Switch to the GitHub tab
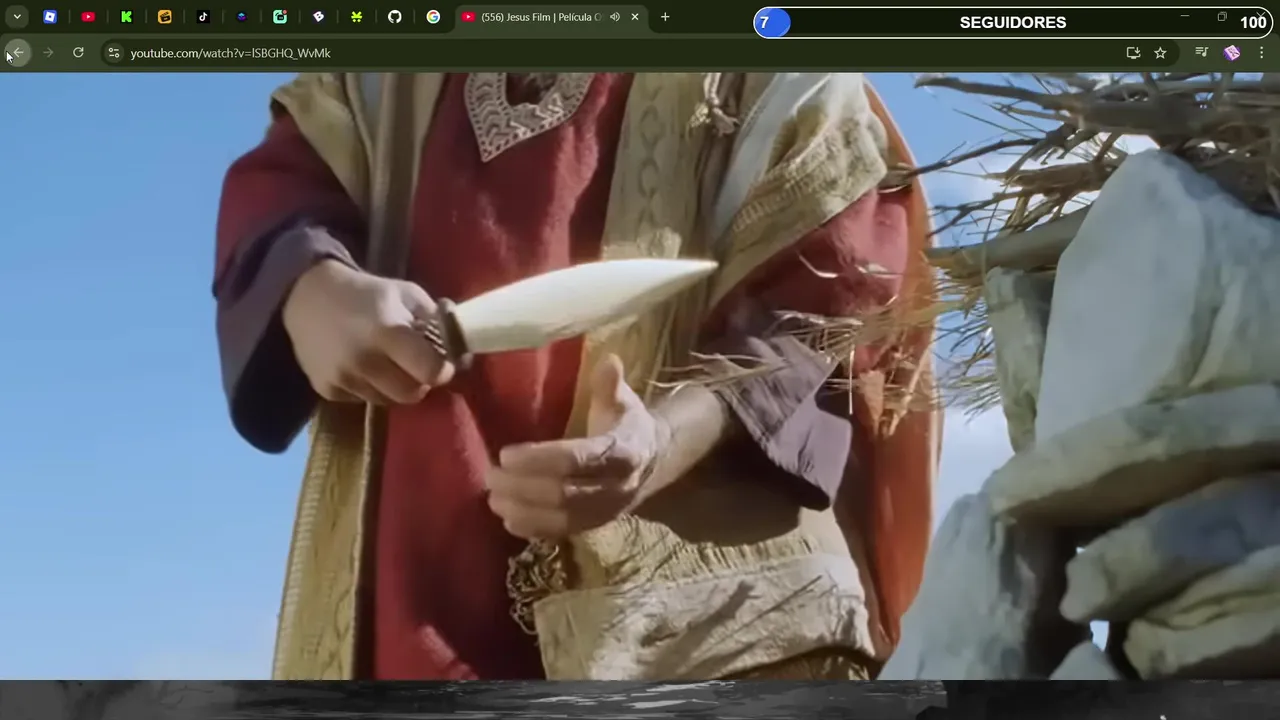This screenshot has height=720, width=1280. click(x=395, y=17)
